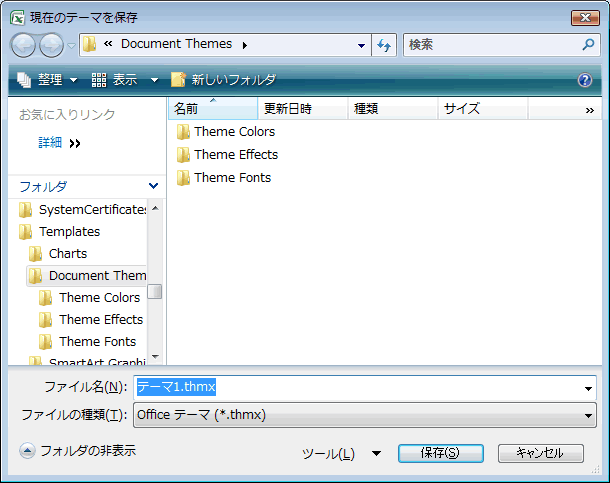This screenshot has height=483, width=610.
Task: Click the help question mark icon
Action: click(585, 80)
